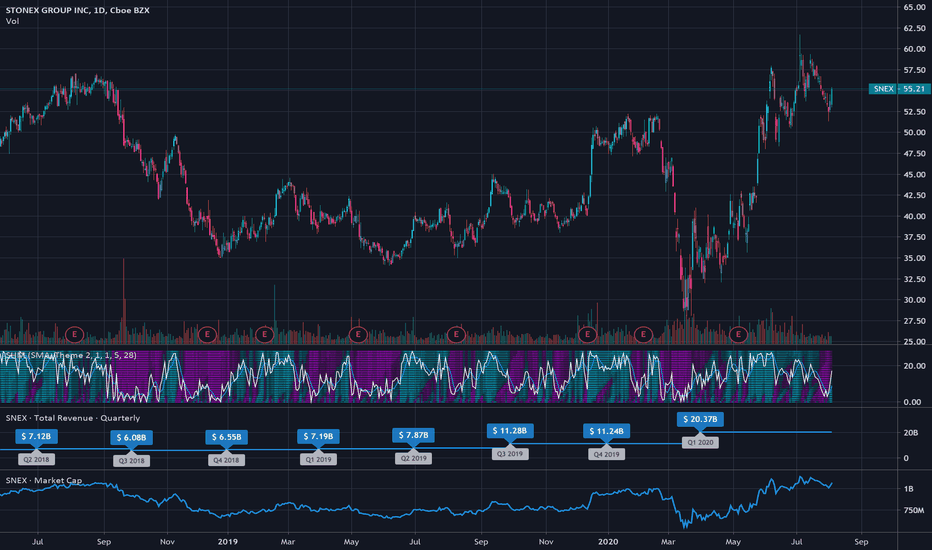932x550 pixels.
Task: Click the earnings E marker near August 2019
Action: [x=456, y=335]
